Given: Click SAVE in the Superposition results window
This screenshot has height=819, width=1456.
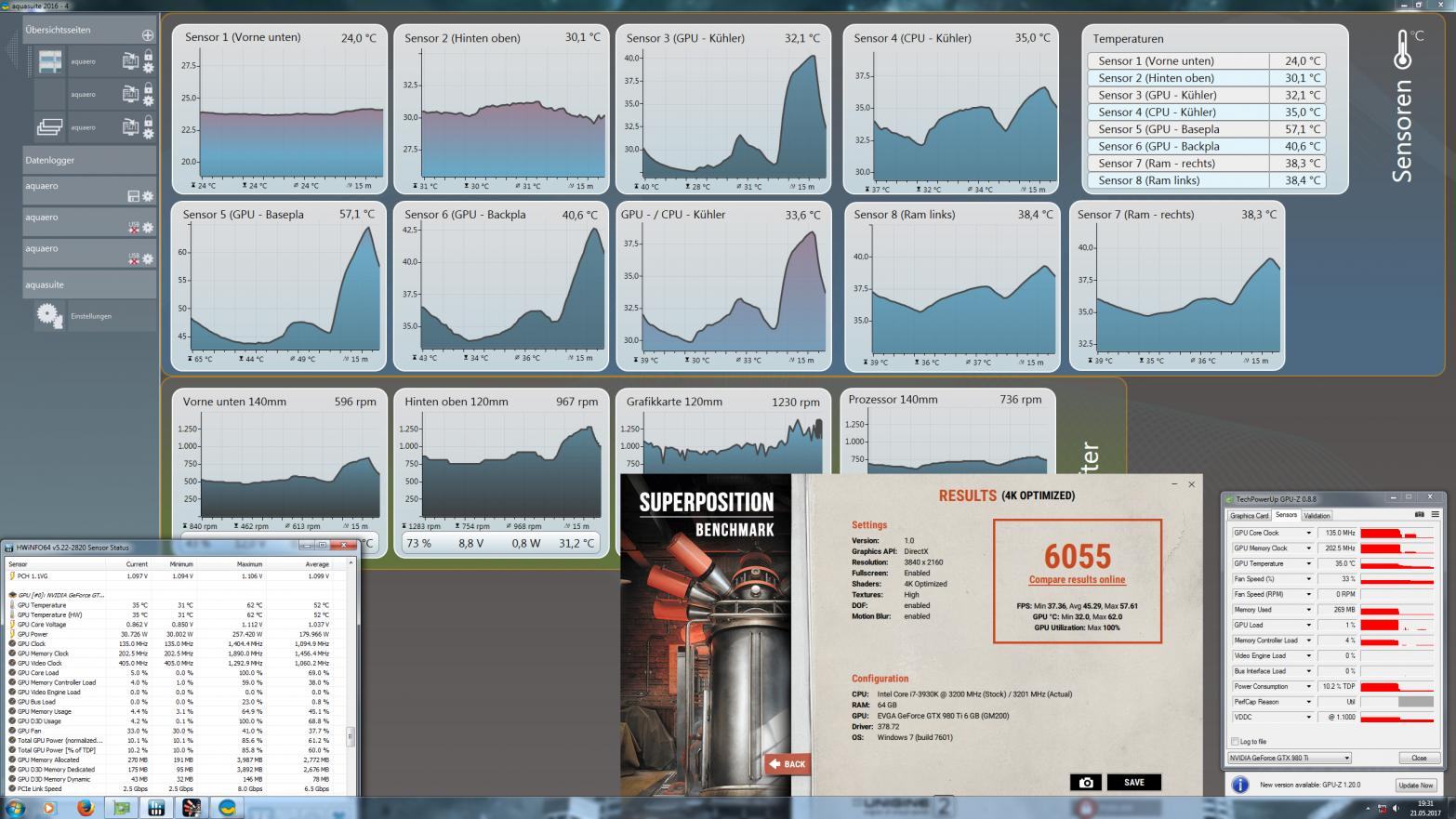Looking at the screenshot, I should coord(1133,782).
